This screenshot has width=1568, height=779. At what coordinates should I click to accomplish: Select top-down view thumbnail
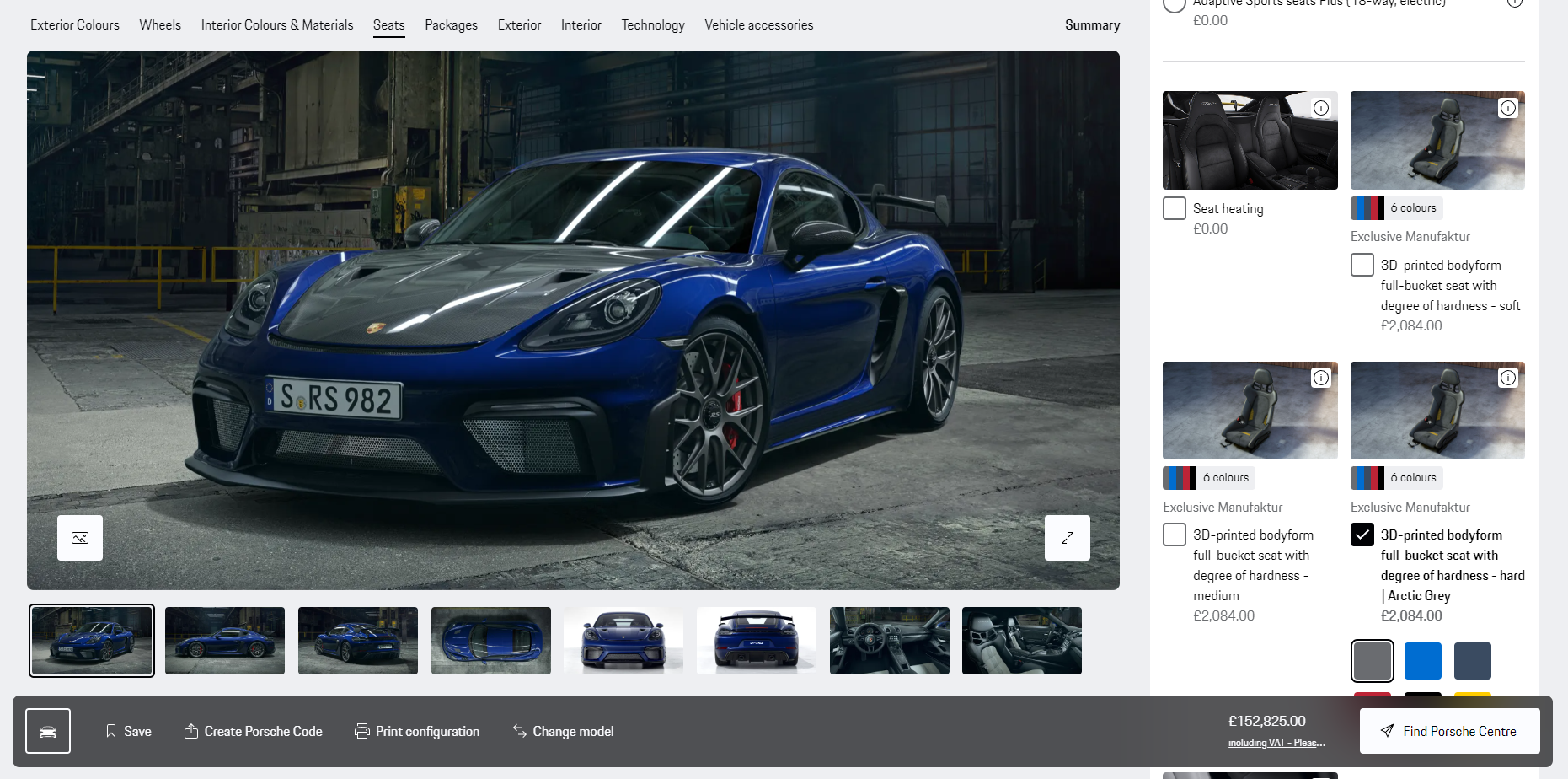(491, 641)
